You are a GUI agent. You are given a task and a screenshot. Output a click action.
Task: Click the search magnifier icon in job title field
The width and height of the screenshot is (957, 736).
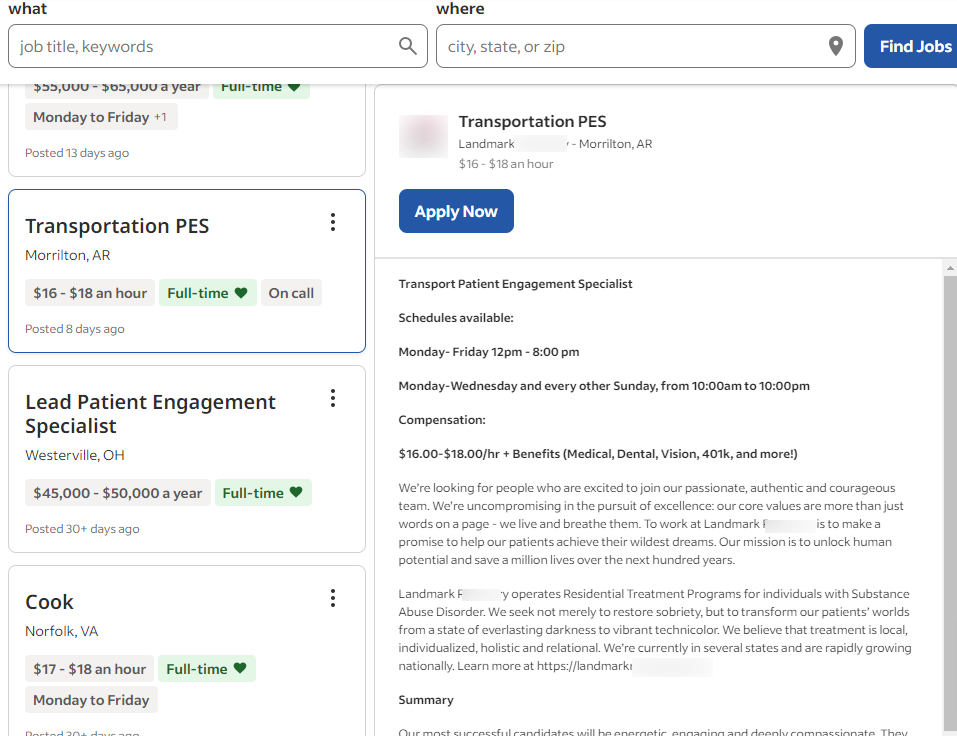tap(407, 46)
